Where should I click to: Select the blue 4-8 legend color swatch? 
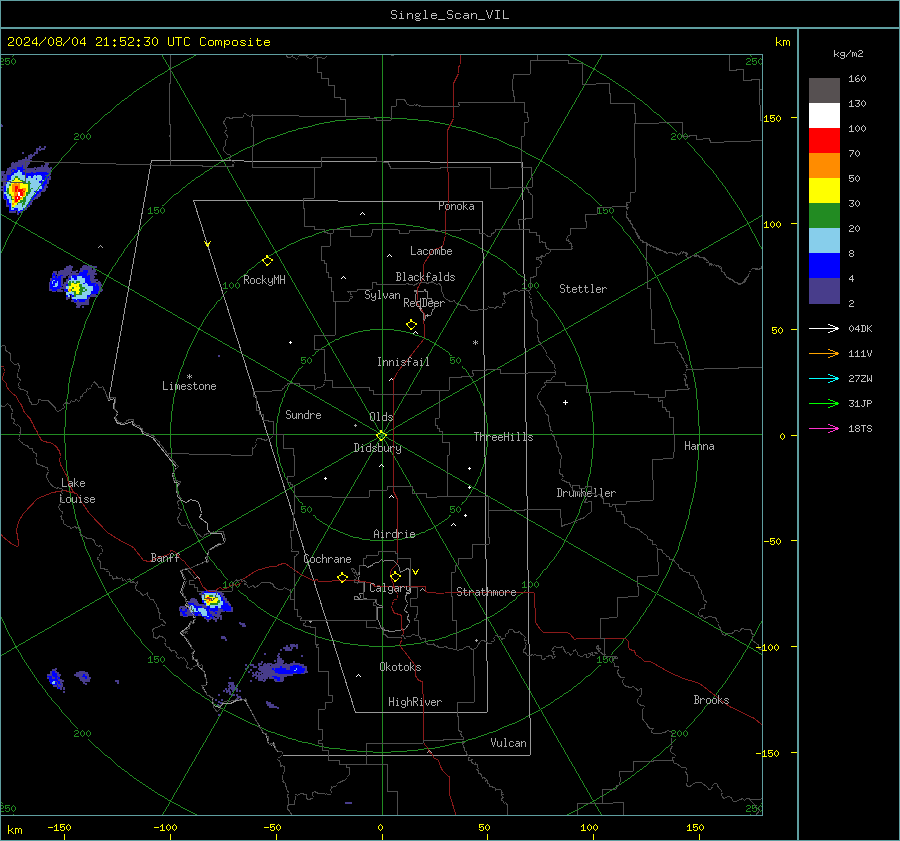point(824,266)
